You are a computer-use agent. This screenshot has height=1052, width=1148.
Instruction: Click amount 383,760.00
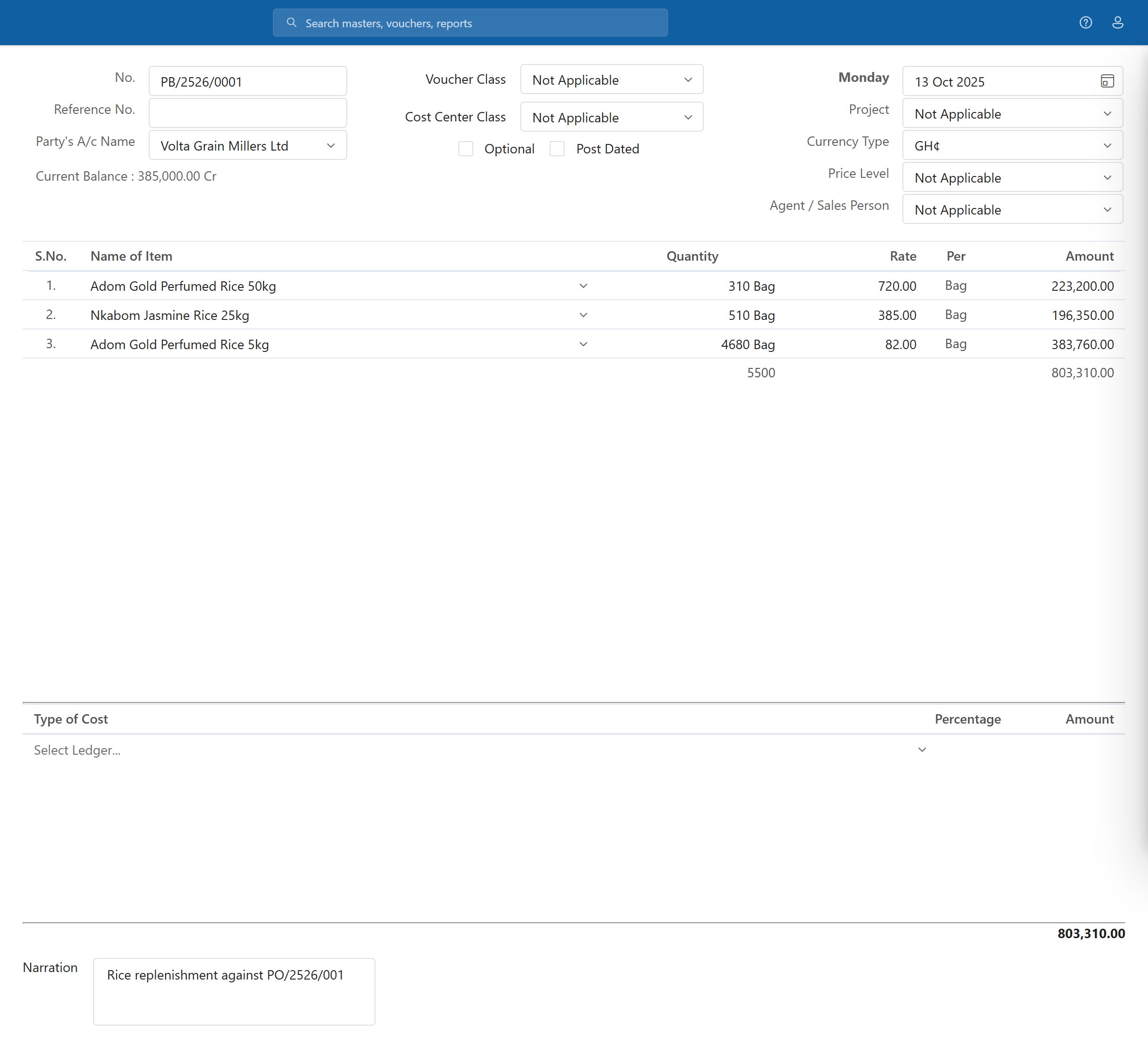1083,344
